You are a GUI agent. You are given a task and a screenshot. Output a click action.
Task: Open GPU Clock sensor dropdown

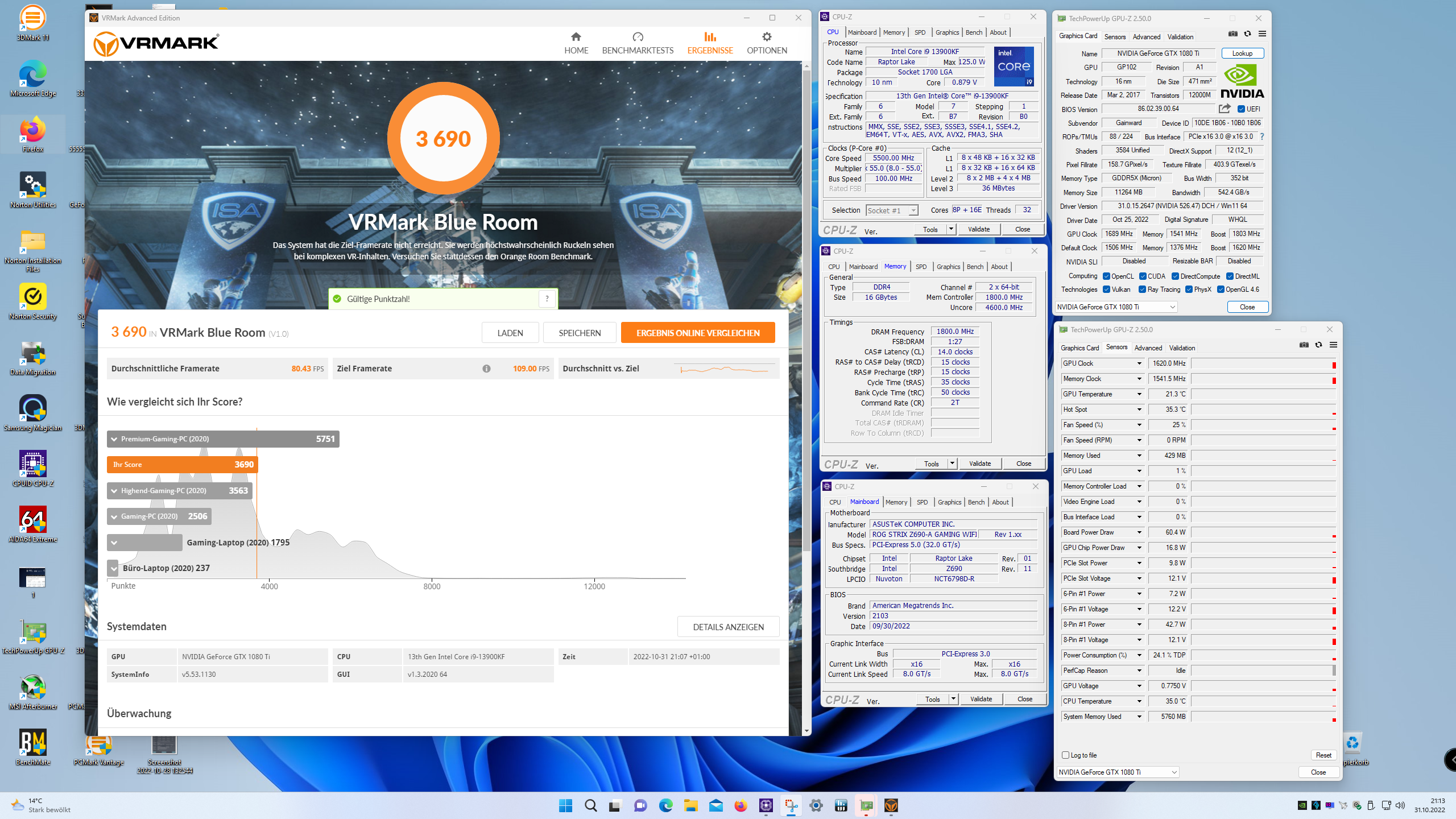coord(1139,363)
